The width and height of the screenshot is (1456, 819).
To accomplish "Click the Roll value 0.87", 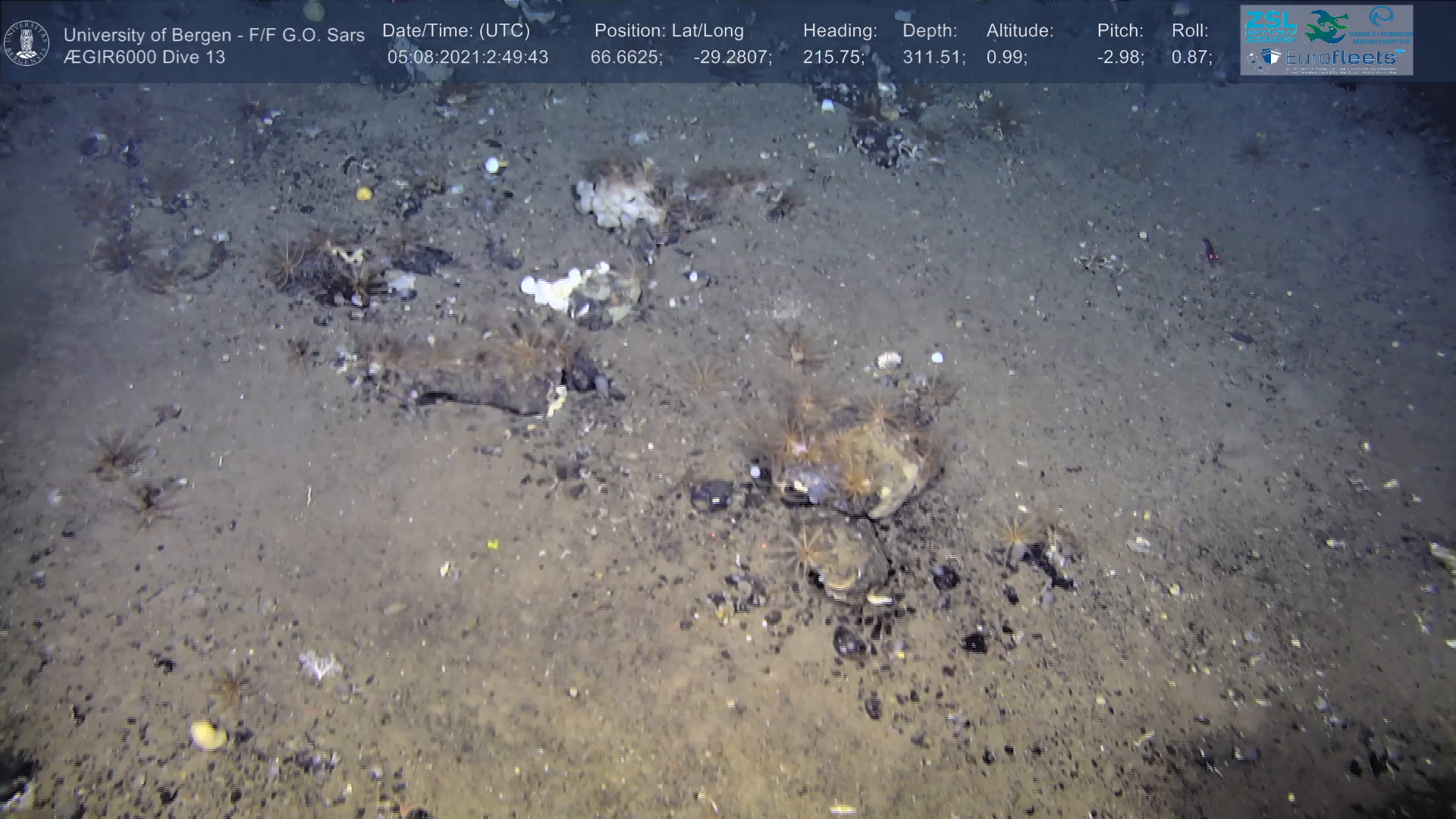I will [x=1191, y=57].
